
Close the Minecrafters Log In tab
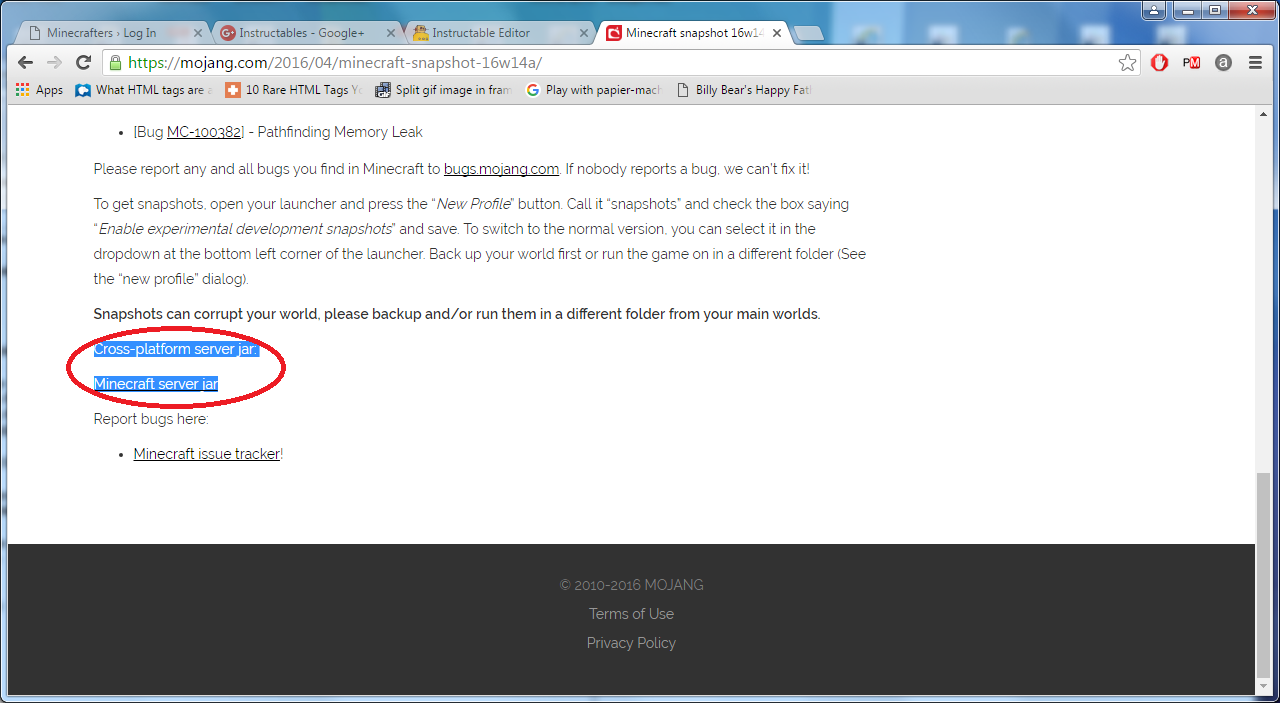(x=196, y=33)
